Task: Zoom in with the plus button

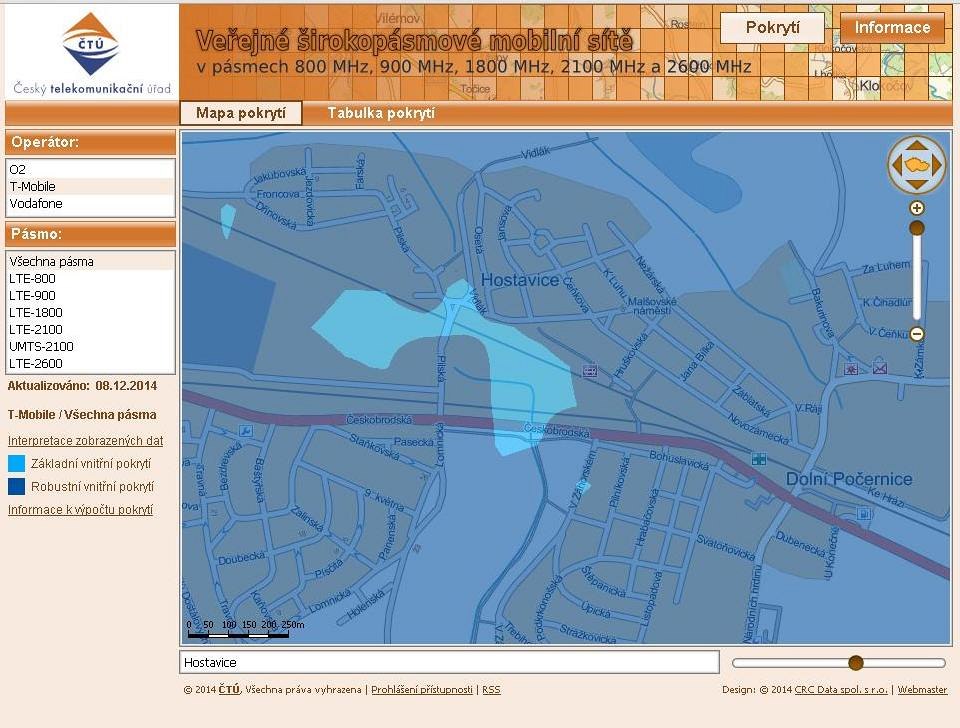Action: click(916, 208)
